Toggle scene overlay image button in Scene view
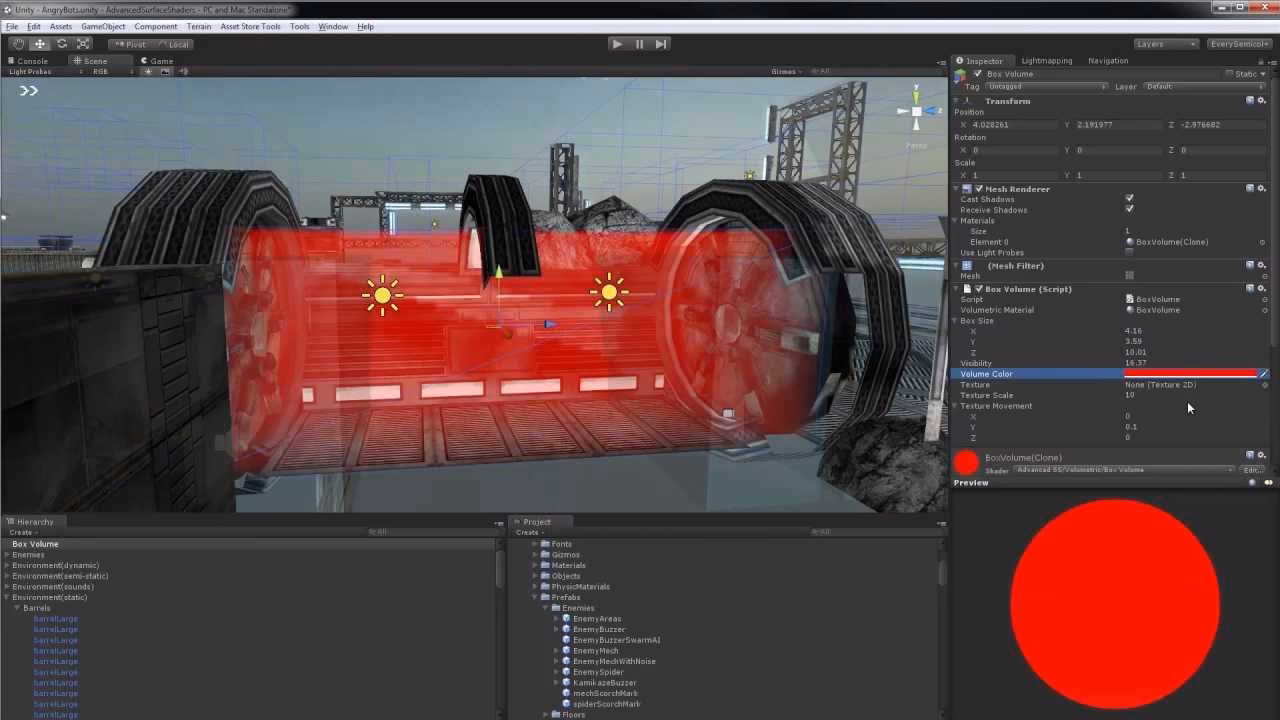Screen dimensions: 1280x720 point(166,72)
